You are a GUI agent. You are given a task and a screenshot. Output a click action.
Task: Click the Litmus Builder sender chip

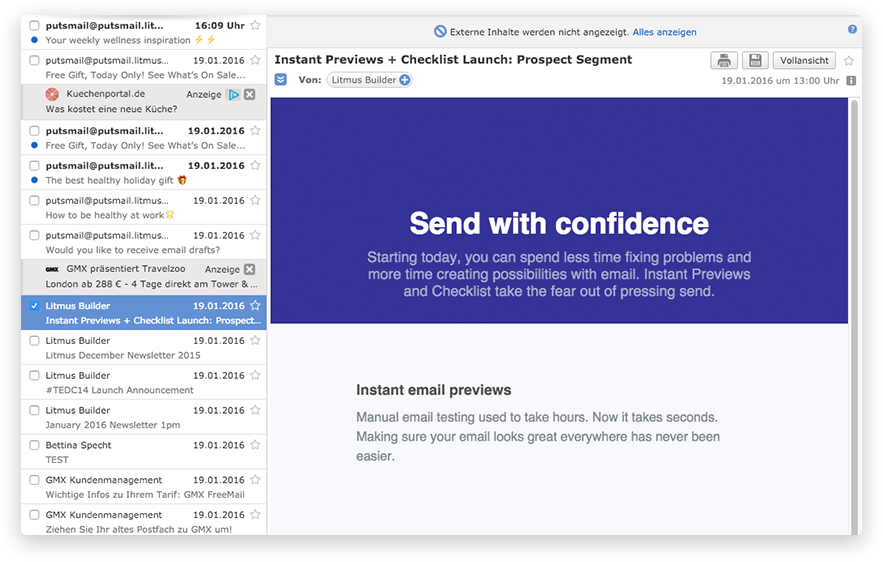[369, 80]
